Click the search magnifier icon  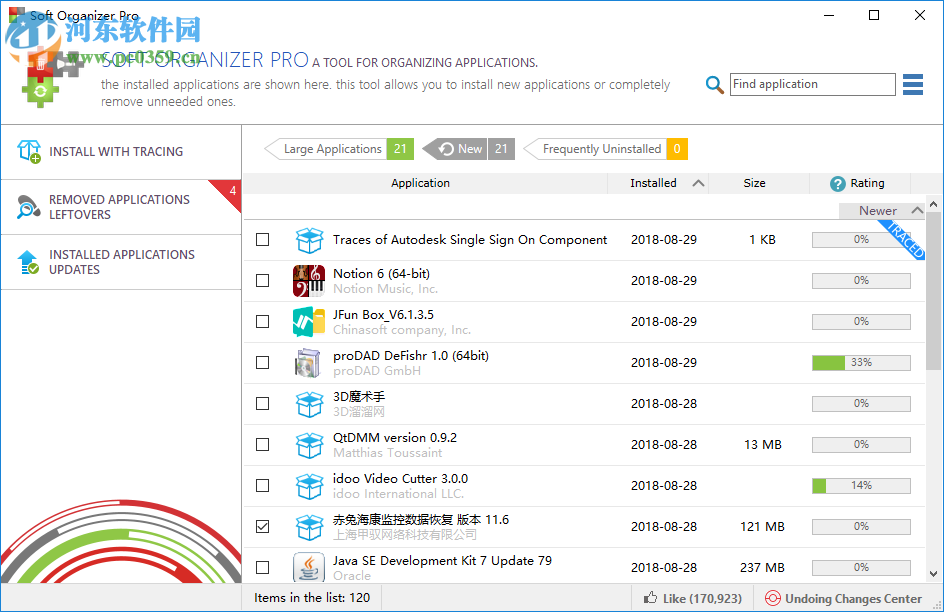[x=714, y=85]
